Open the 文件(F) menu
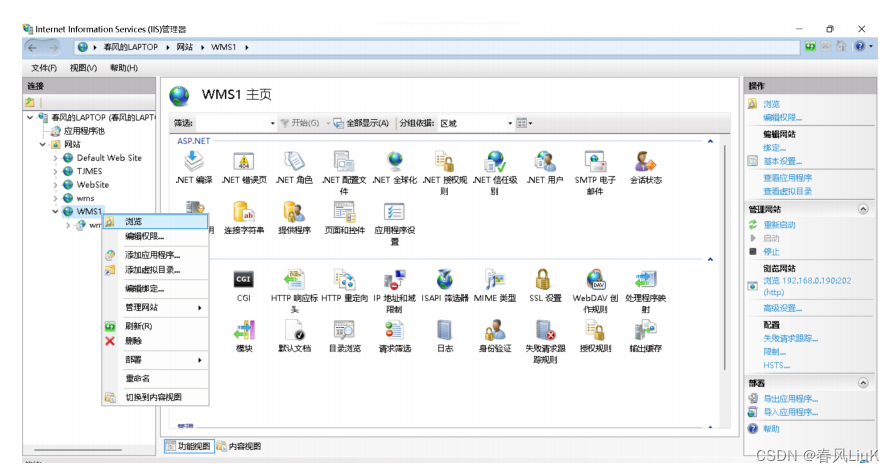The image size is (895, 472). coord(44,68)
